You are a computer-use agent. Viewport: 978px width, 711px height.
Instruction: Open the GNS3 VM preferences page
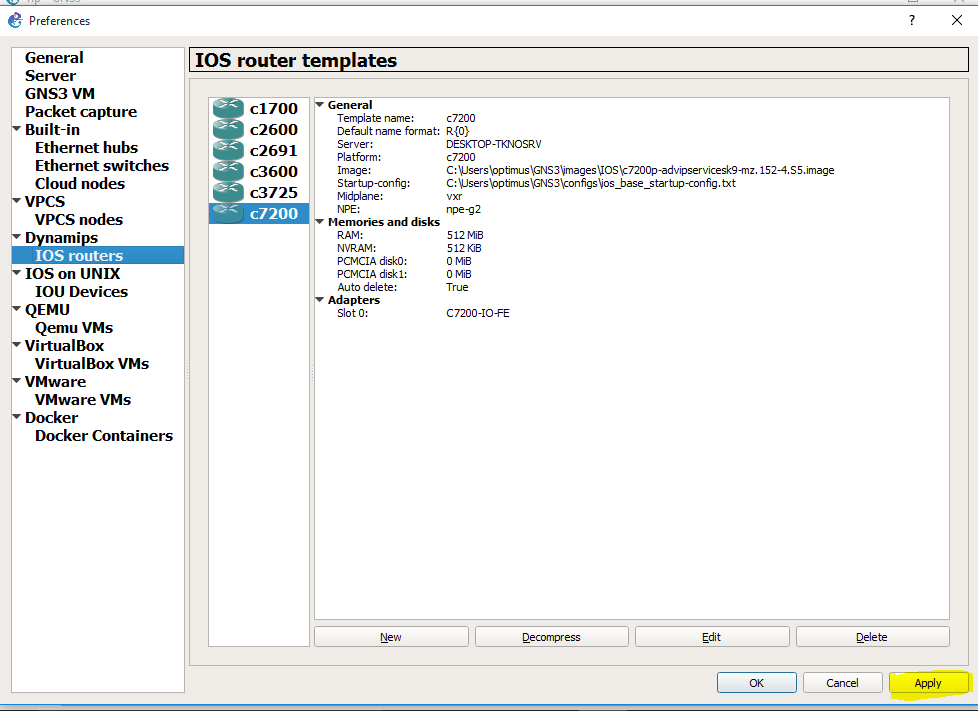click(60, 94)
